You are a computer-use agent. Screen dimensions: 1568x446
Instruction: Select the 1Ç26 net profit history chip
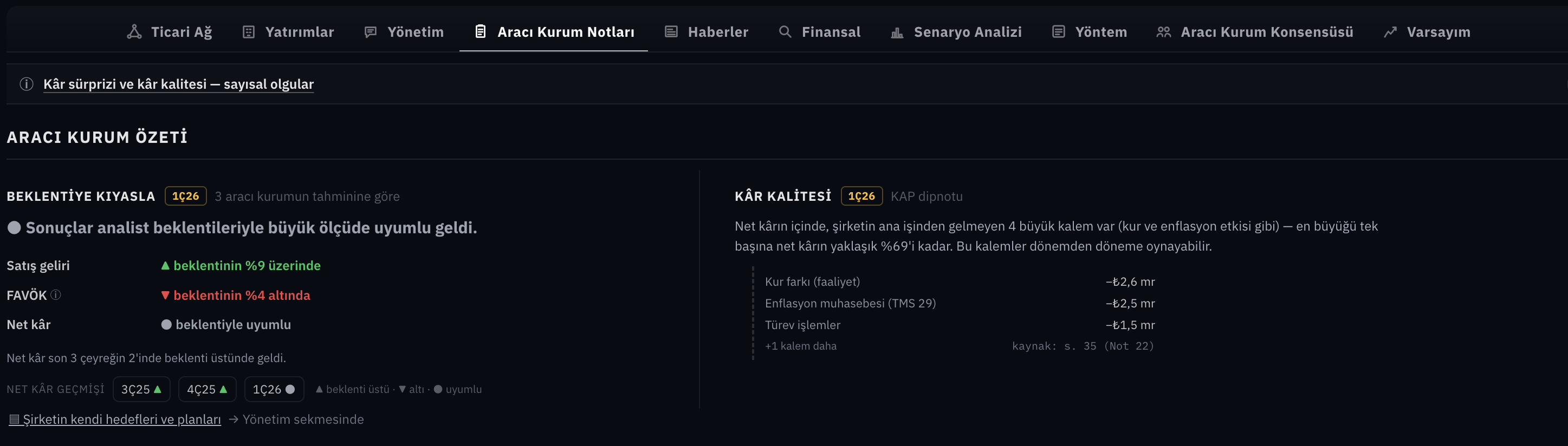(274, 389)
